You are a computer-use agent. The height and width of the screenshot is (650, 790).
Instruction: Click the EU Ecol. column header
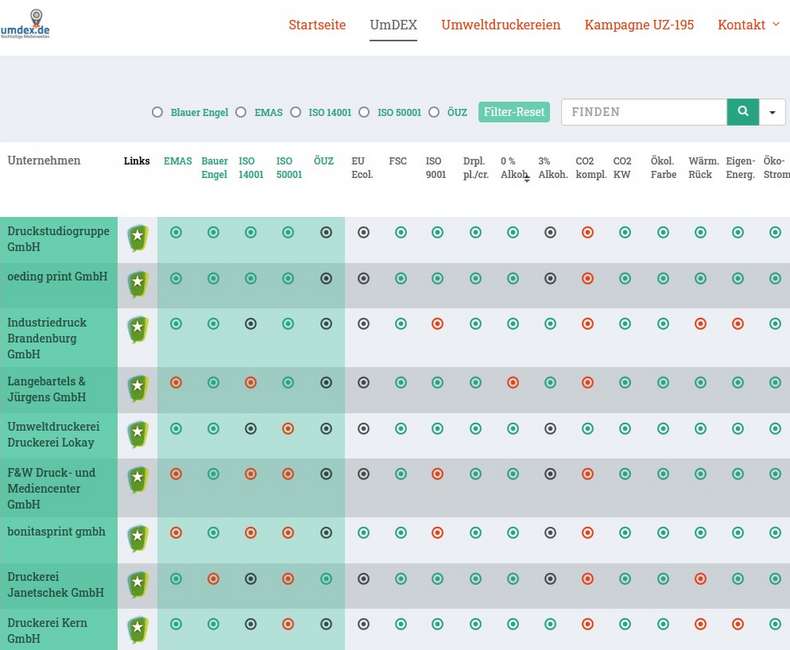coord(362,168)
